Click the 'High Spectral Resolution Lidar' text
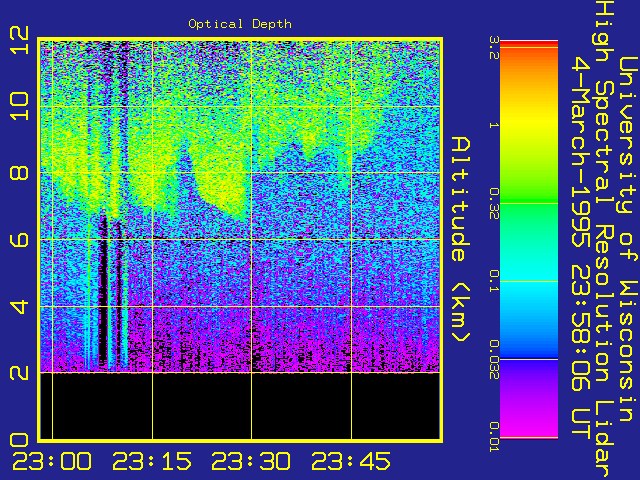 click(x=605, y=240)
